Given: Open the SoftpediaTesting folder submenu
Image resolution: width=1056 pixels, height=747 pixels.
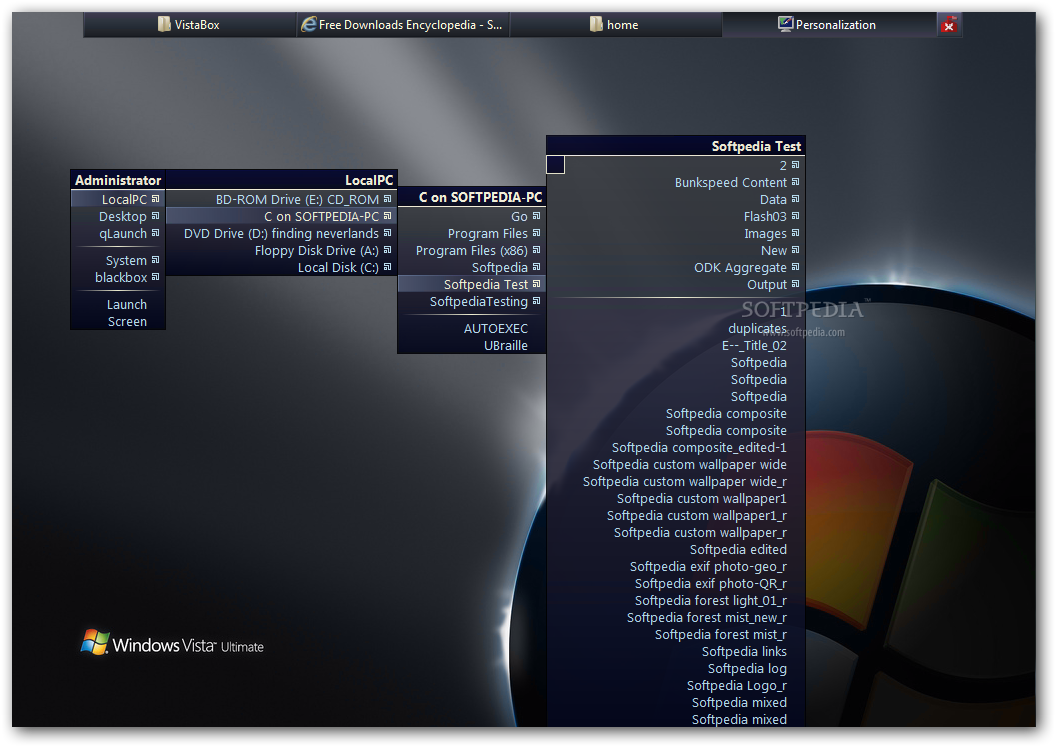Looking at the screenshot, I should click(x=471, y=301).
